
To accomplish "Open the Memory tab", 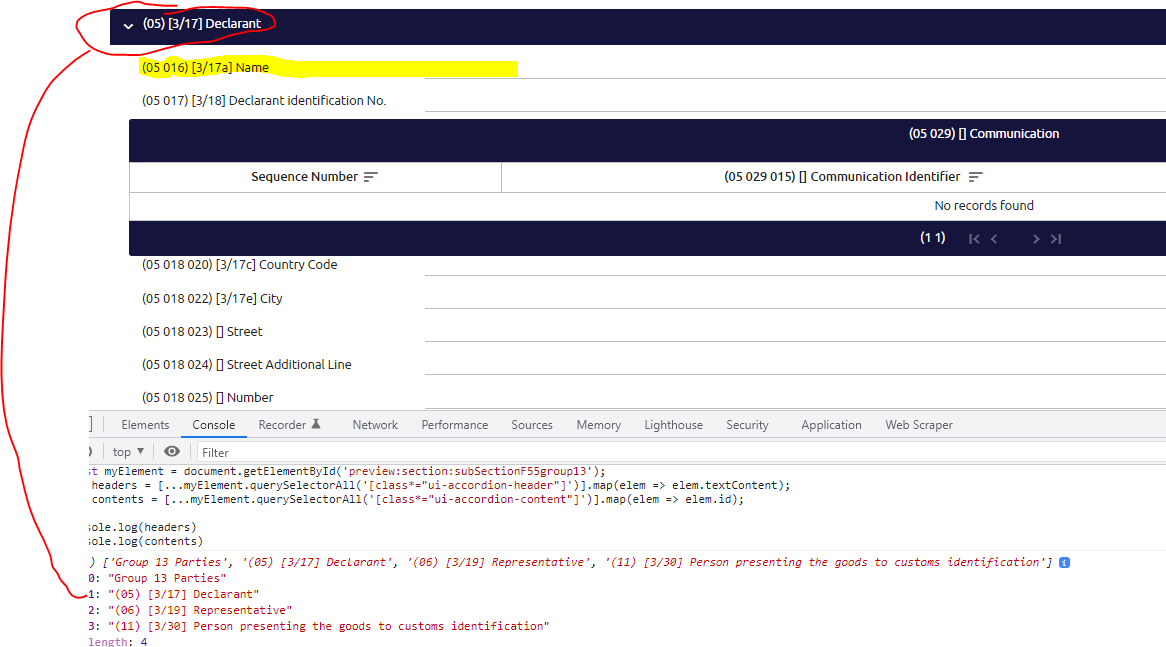I will tap(599, 425).
